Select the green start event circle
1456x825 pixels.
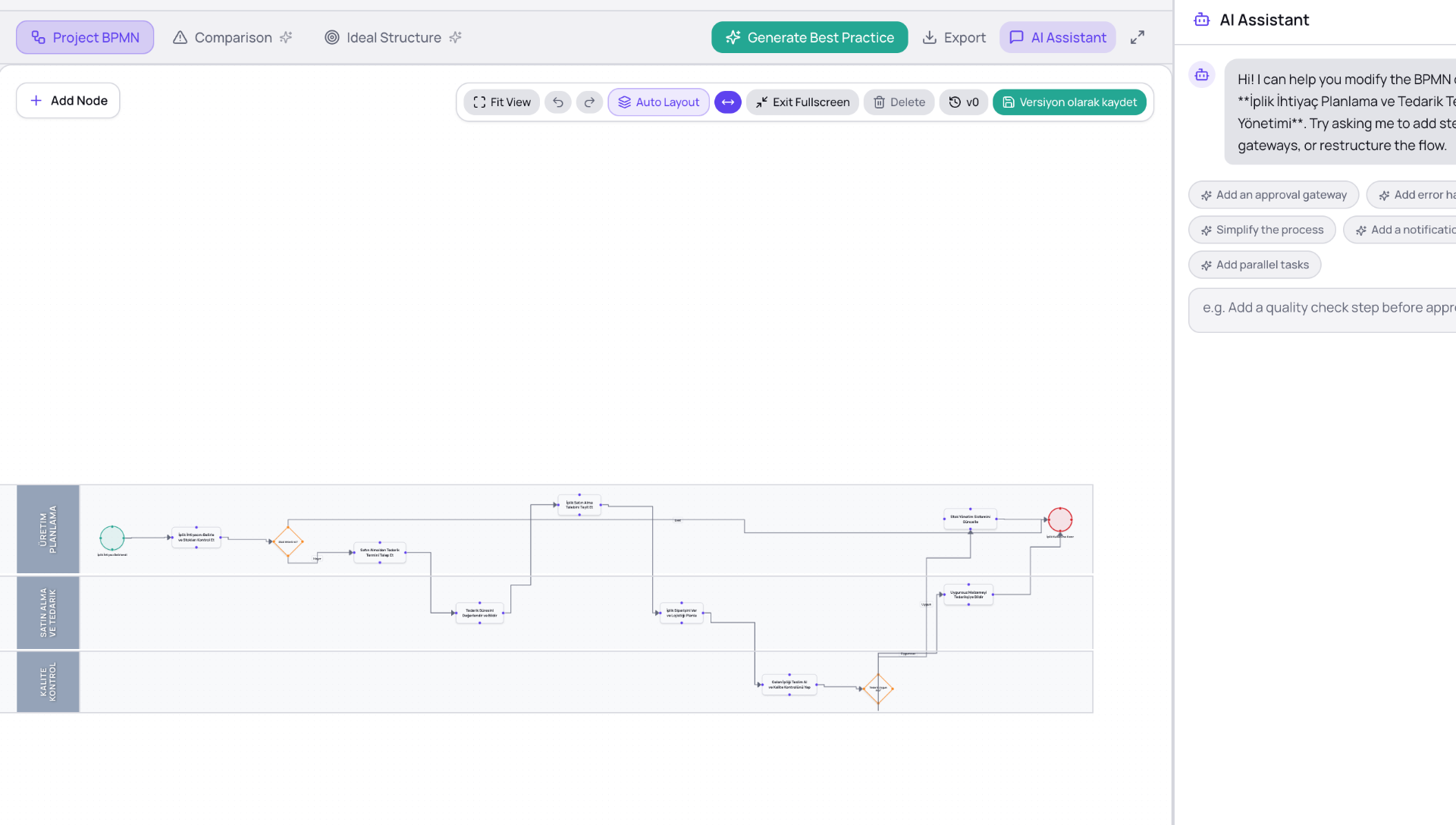point(112,538)
